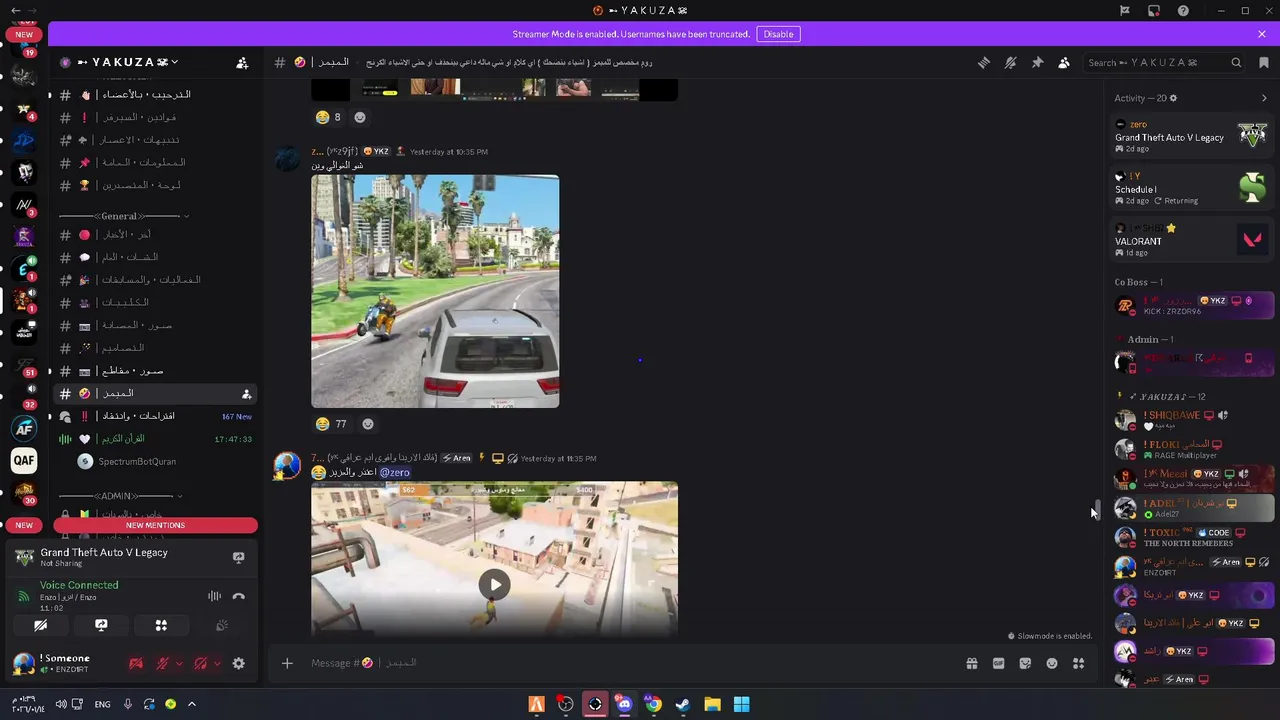Click add-member icon on selected channel
The width and height of the screenshot is (1280, 720).
click(x=246, y=394)
